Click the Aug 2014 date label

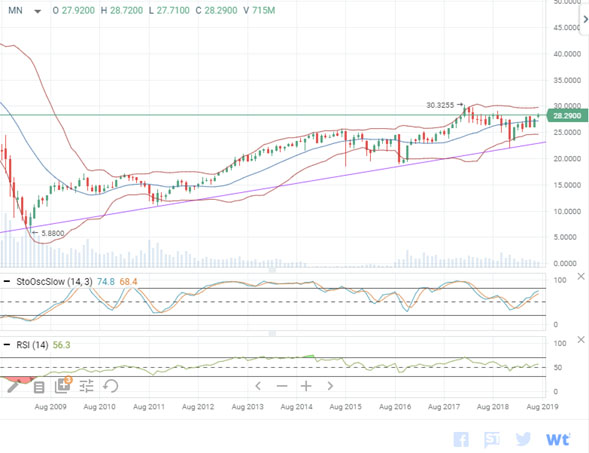(296, 406)
